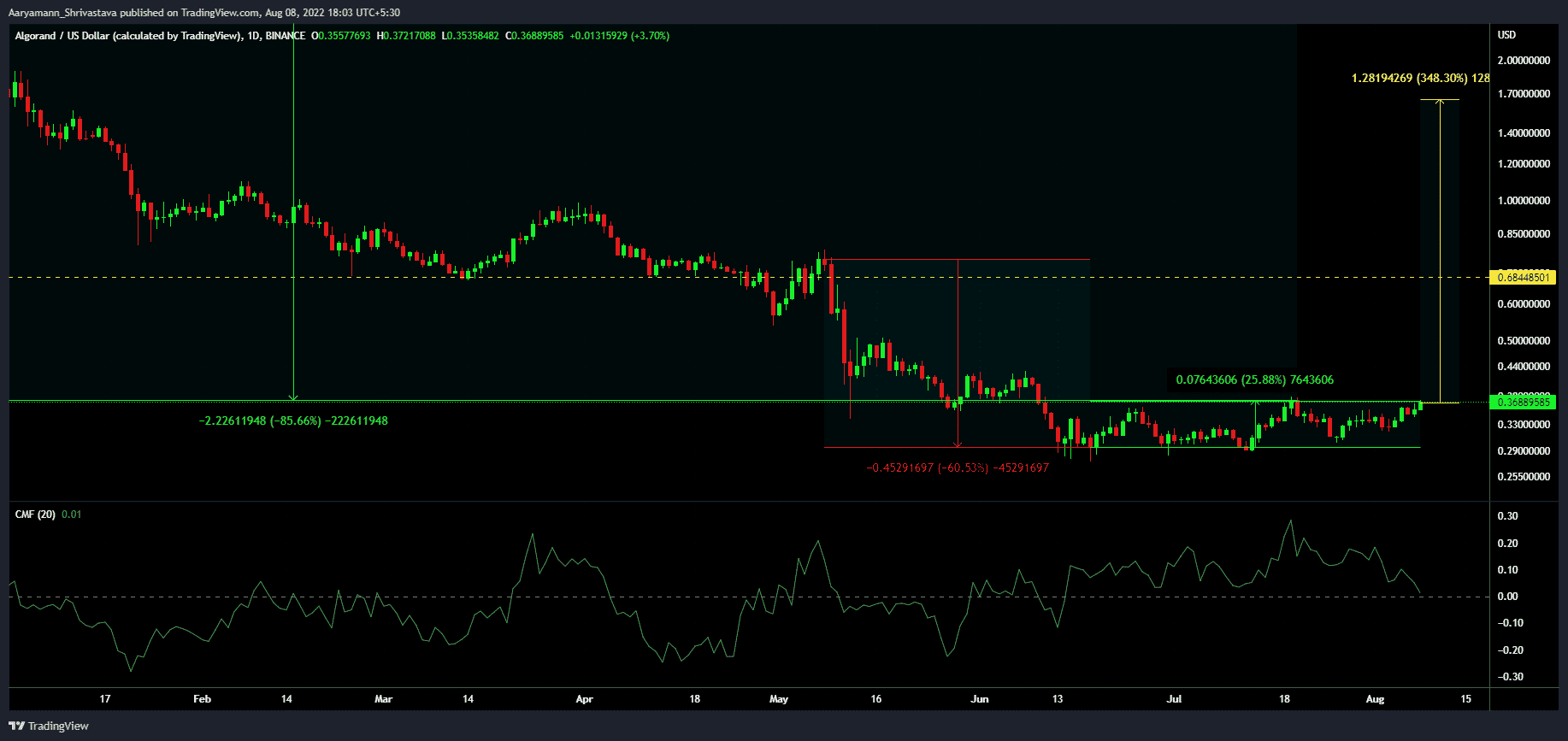Screen dimensions: 1568x741
Task: Click the close price value C0.36889585
Action: pyautogui.click(x=534, y=36)
